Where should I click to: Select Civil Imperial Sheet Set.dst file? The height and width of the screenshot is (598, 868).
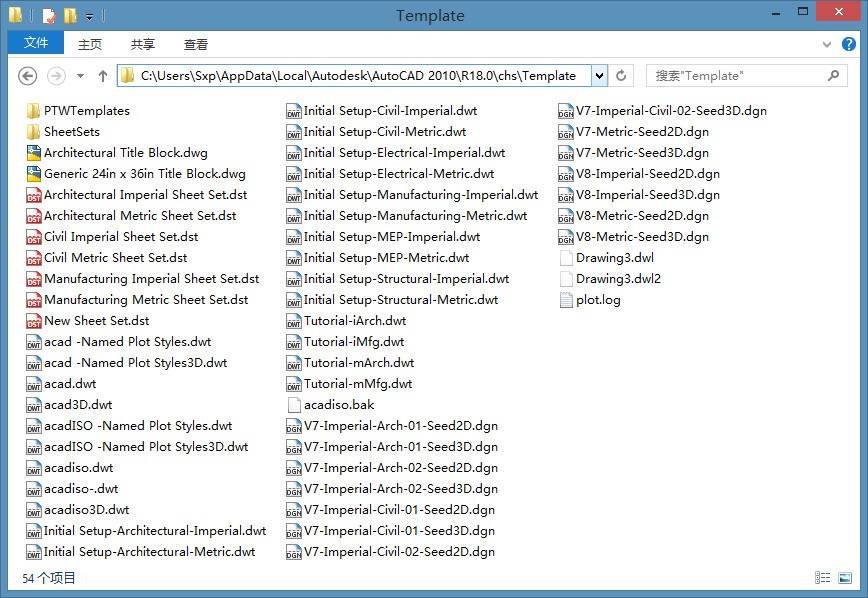(120, 237)
